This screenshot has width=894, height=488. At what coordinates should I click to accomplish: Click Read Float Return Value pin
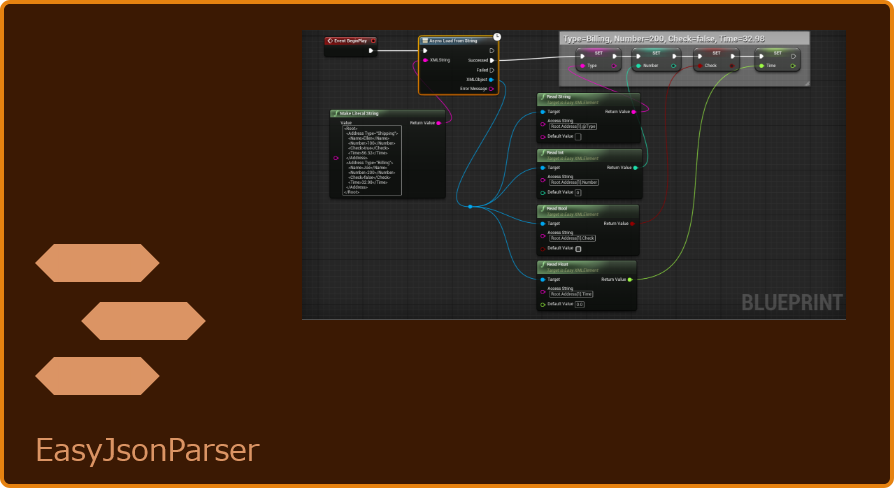pos(630,280)
